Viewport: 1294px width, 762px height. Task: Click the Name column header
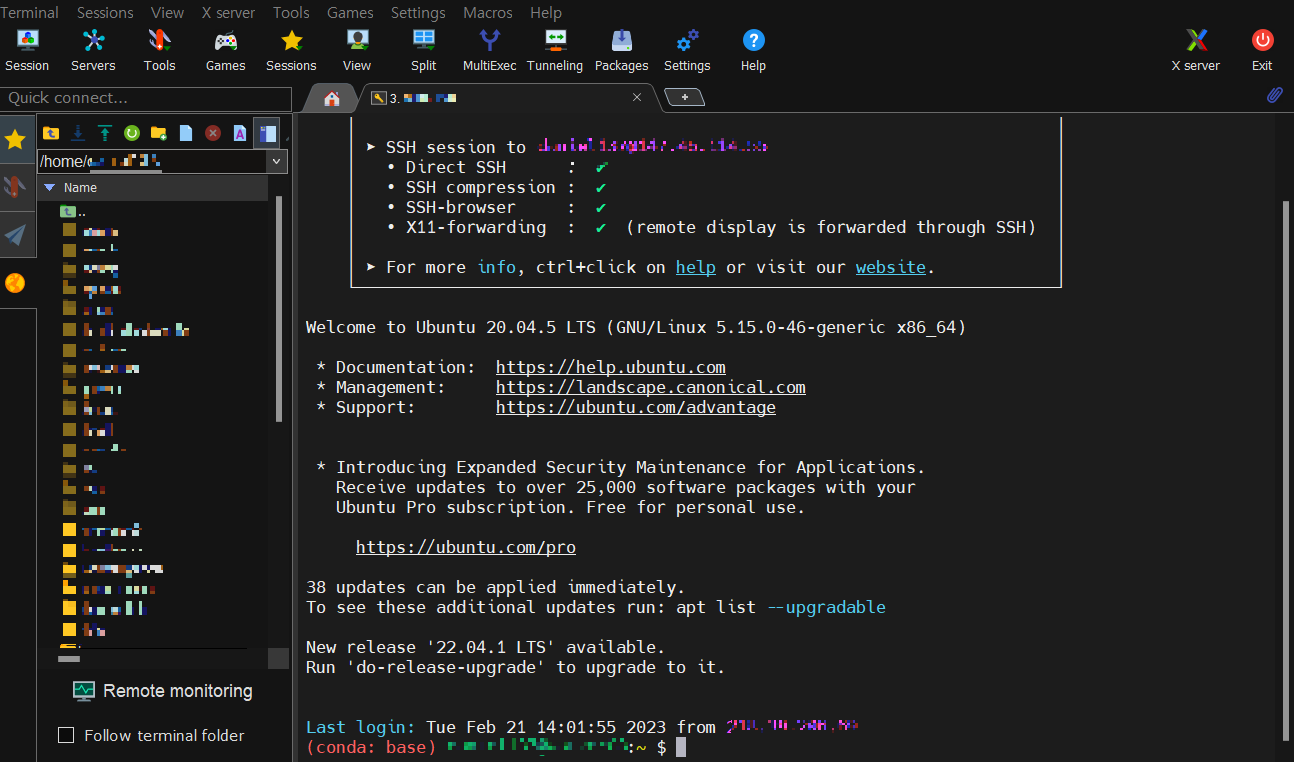coord(153,187)
